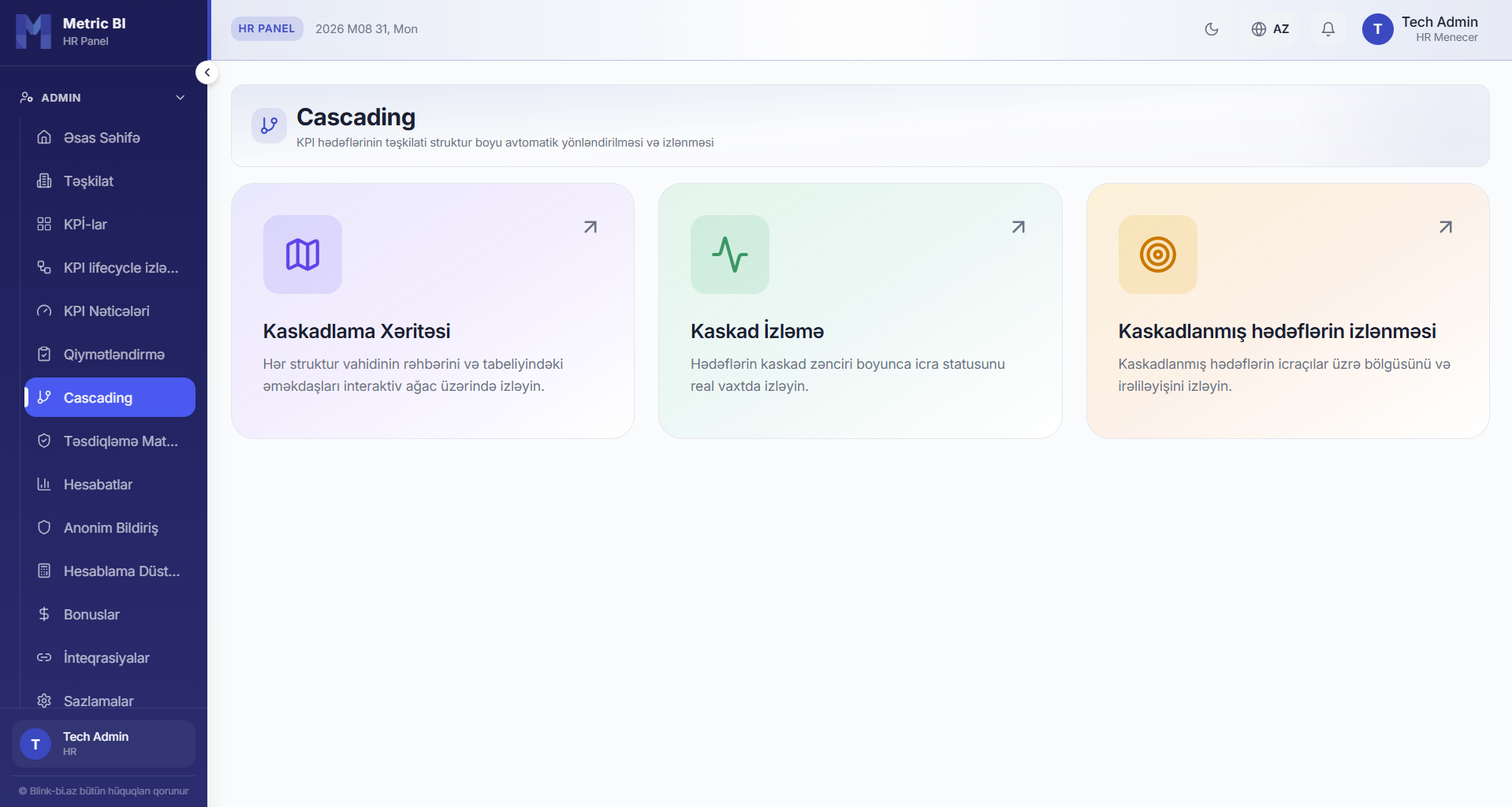Image resolution: width=1512 pixels, height=807 pixels.
Task: Open KPI Nəticələri gauge icon
Action: [x=44, y=311]
